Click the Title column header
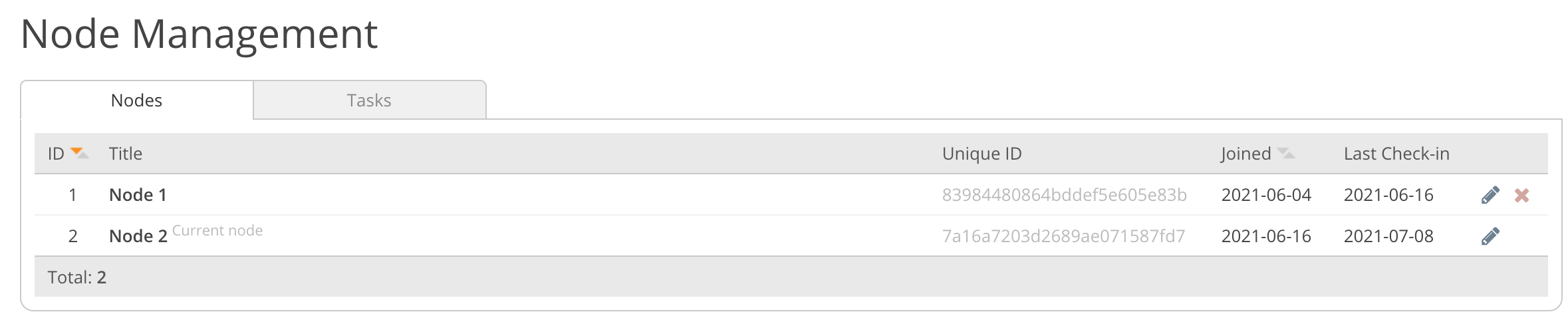This screenshot has height=322, width=1568. click(x=126, y=154)
